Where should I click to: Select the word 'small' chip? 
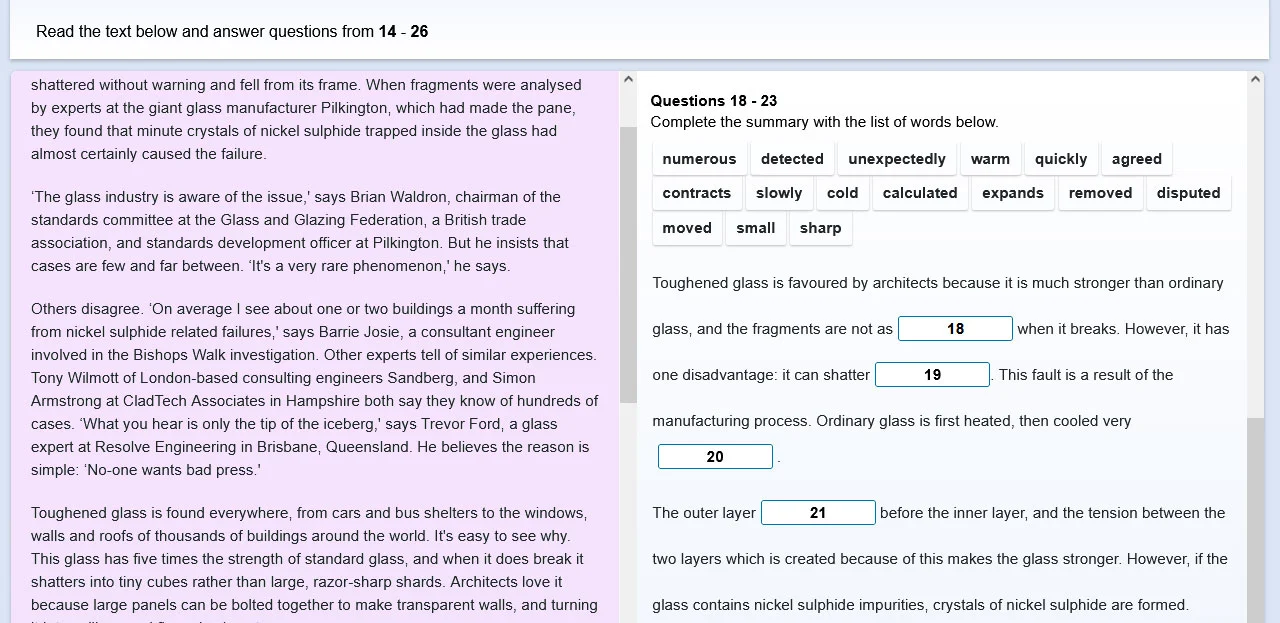pyautogui.click(x=756, y=228)
